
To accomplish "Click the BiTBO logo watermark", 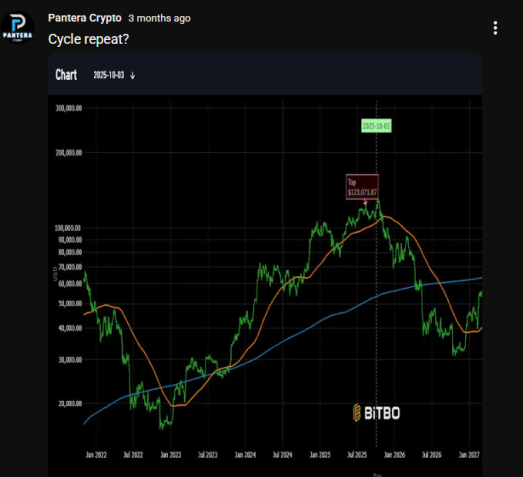I will point(376,413).
